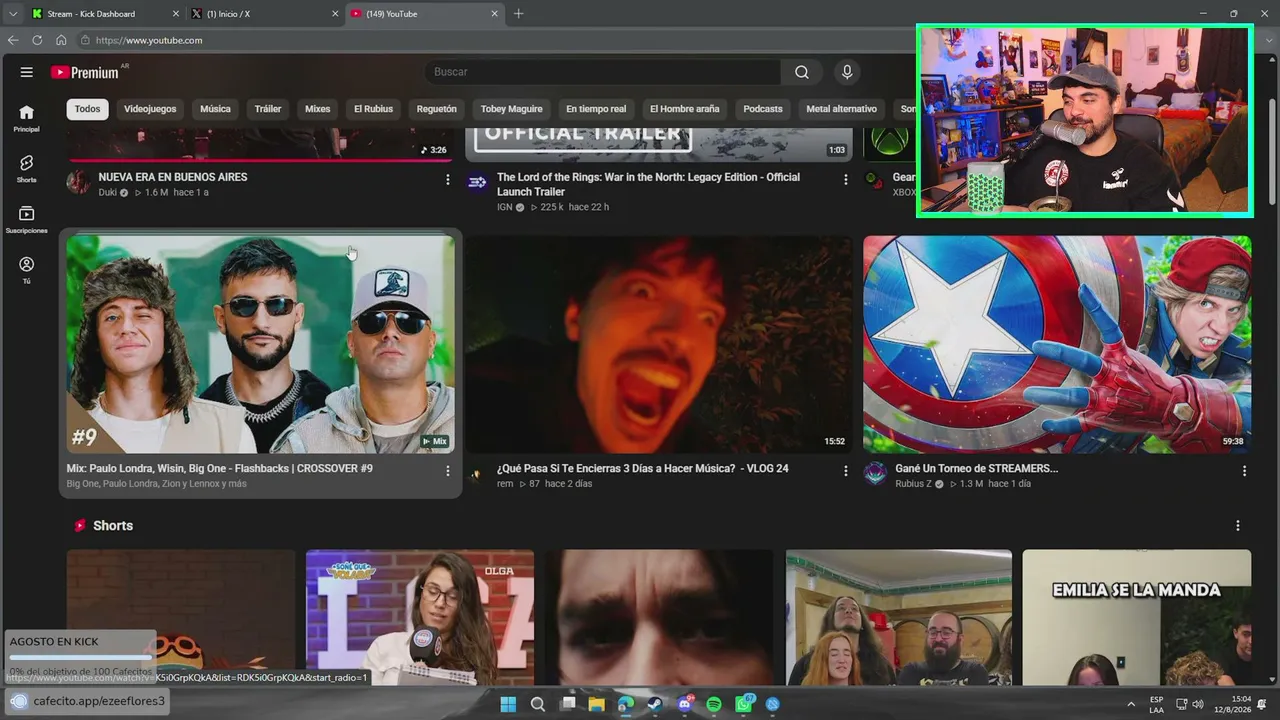Screen dimensions: 1280x720
Task: Run the search with the magnifier button
Action: [x=801, y=72]
